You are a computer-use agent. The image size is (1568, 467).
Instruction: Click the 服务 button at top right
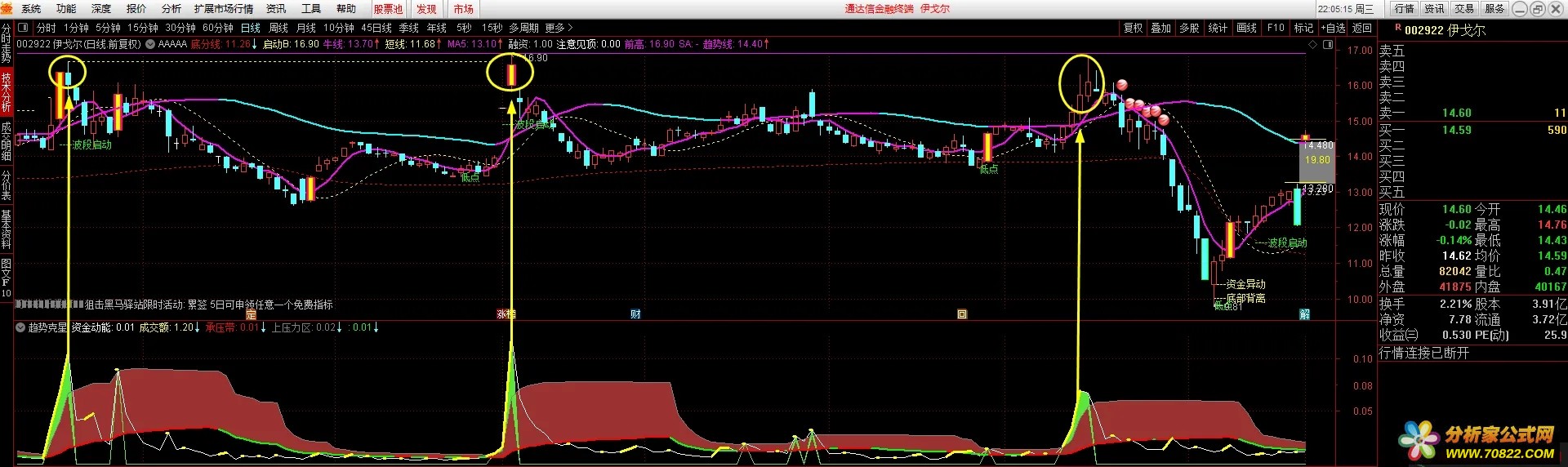(1495, 8)
